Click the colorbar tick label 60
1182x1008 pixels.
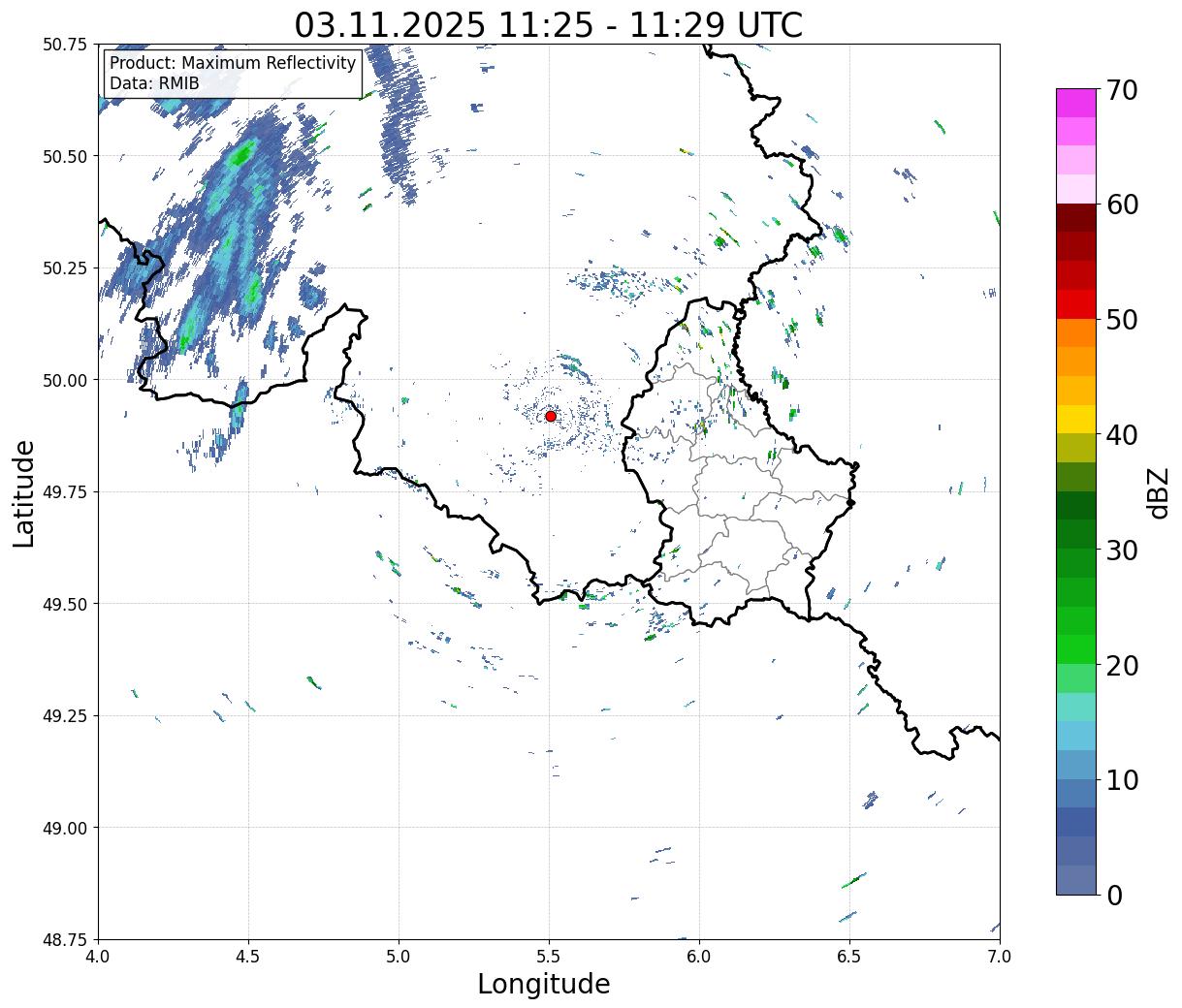tap(1122, 205)
